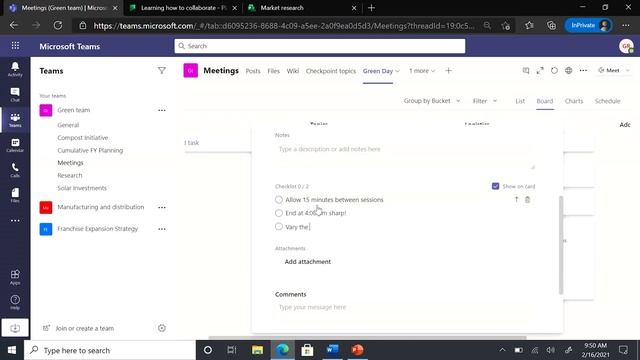Screen dimensions: 640x360
Task: Select the Compost Initiative channel
Action: tap(83, 138)
